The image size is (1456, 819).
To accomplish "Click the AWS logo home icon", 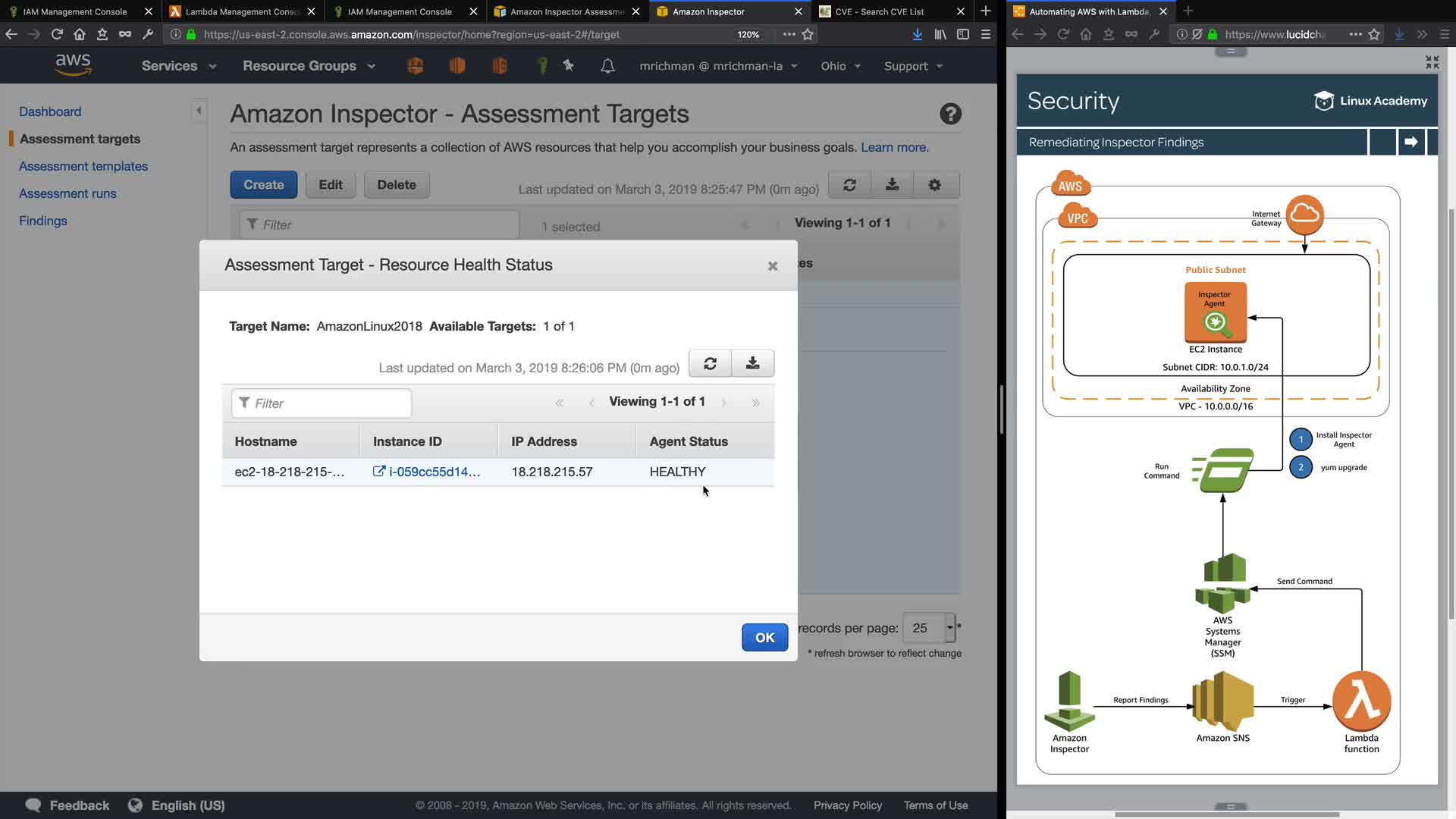I will [74, 66].
